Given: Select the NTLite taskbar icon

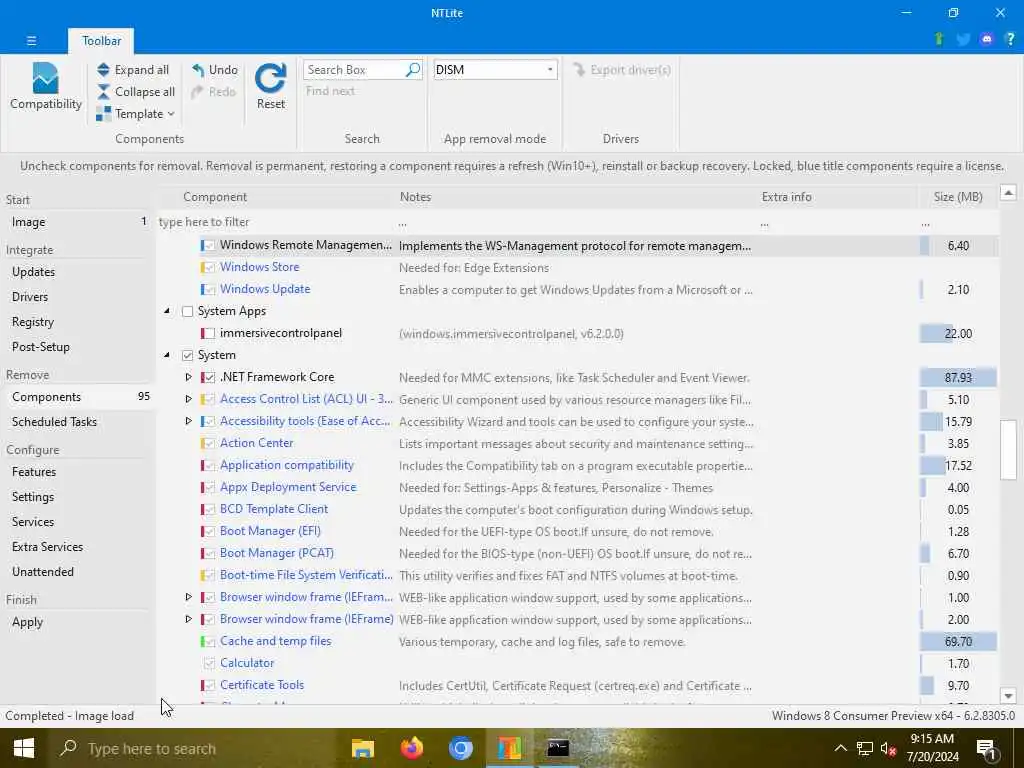Looking at the screenshot, I should tap(509, 748).
